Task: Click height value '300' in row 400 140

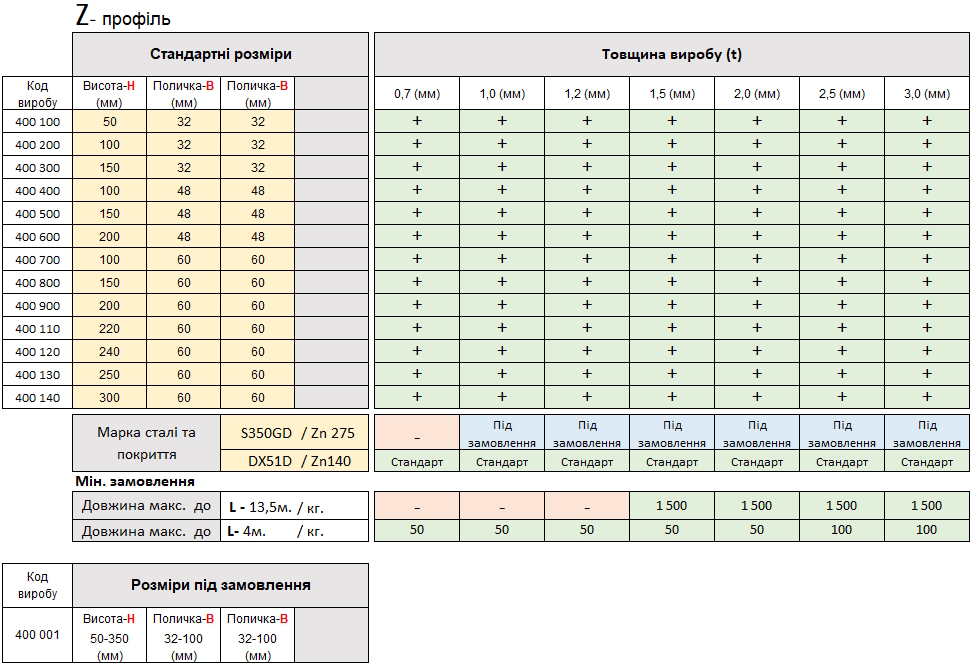Action: point(109,398)
